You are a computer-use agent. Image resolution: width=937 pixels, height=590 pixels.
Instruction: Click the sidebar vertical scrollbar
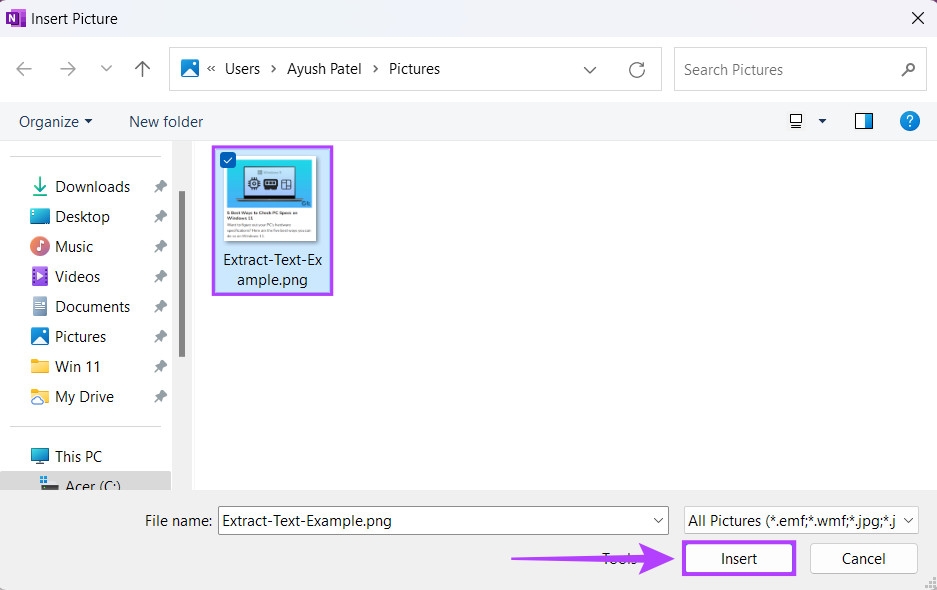coord(182,274)
